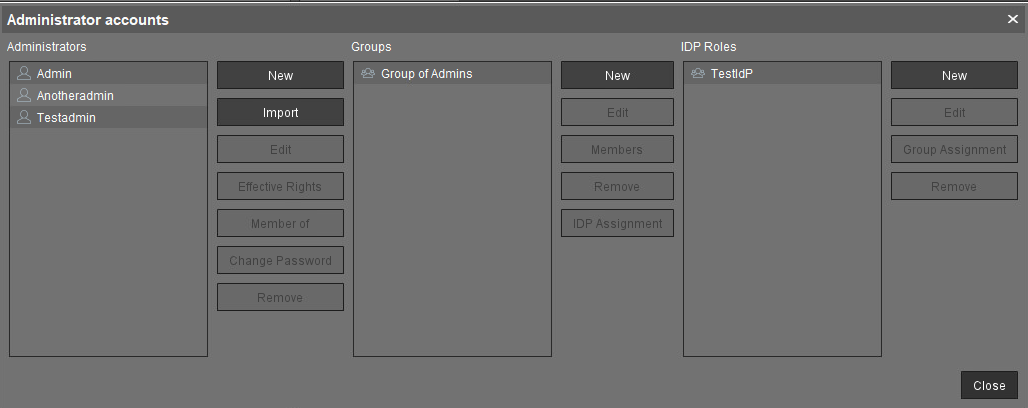Open Effective Rights for the administrator
This screenshot has height=408, width=1028.
point(280,186)
